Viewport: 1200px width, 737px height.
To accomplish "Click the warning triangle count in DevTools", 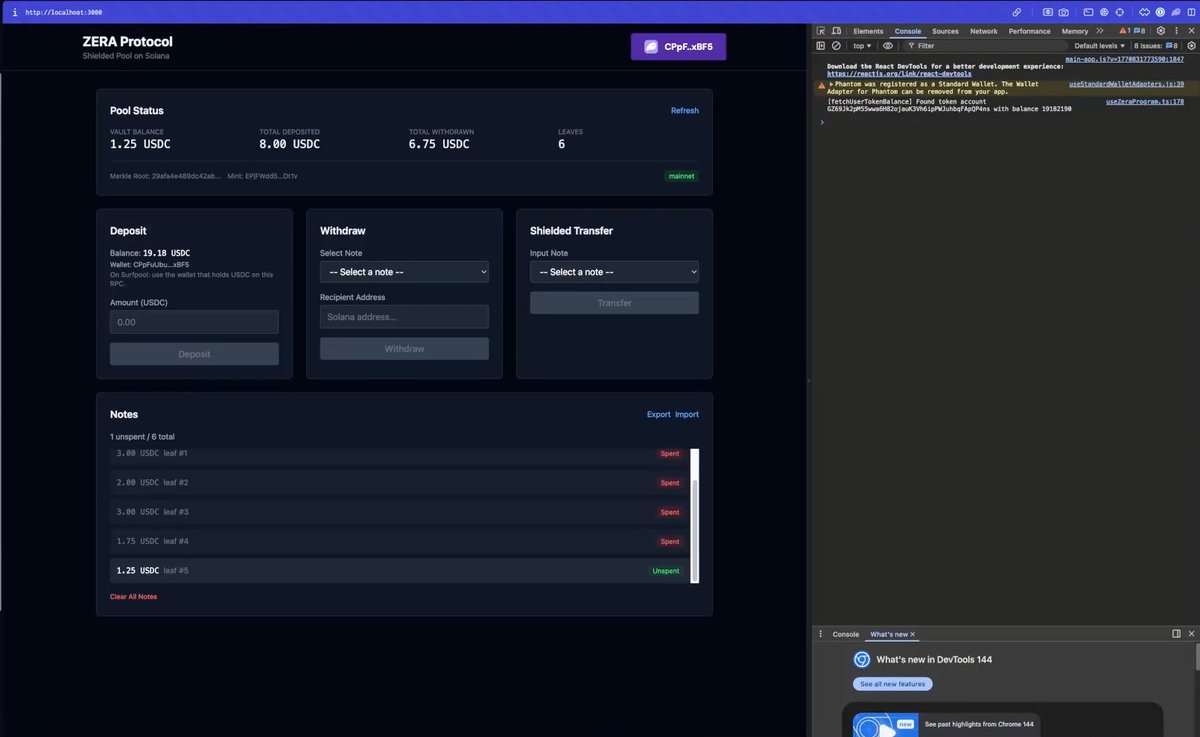I will click(x=1125, y=31).
